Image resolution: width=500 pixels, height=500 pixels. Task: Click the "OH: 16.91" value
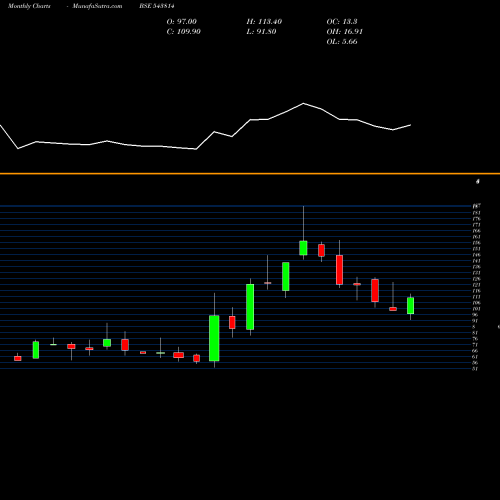coord(345,32)
